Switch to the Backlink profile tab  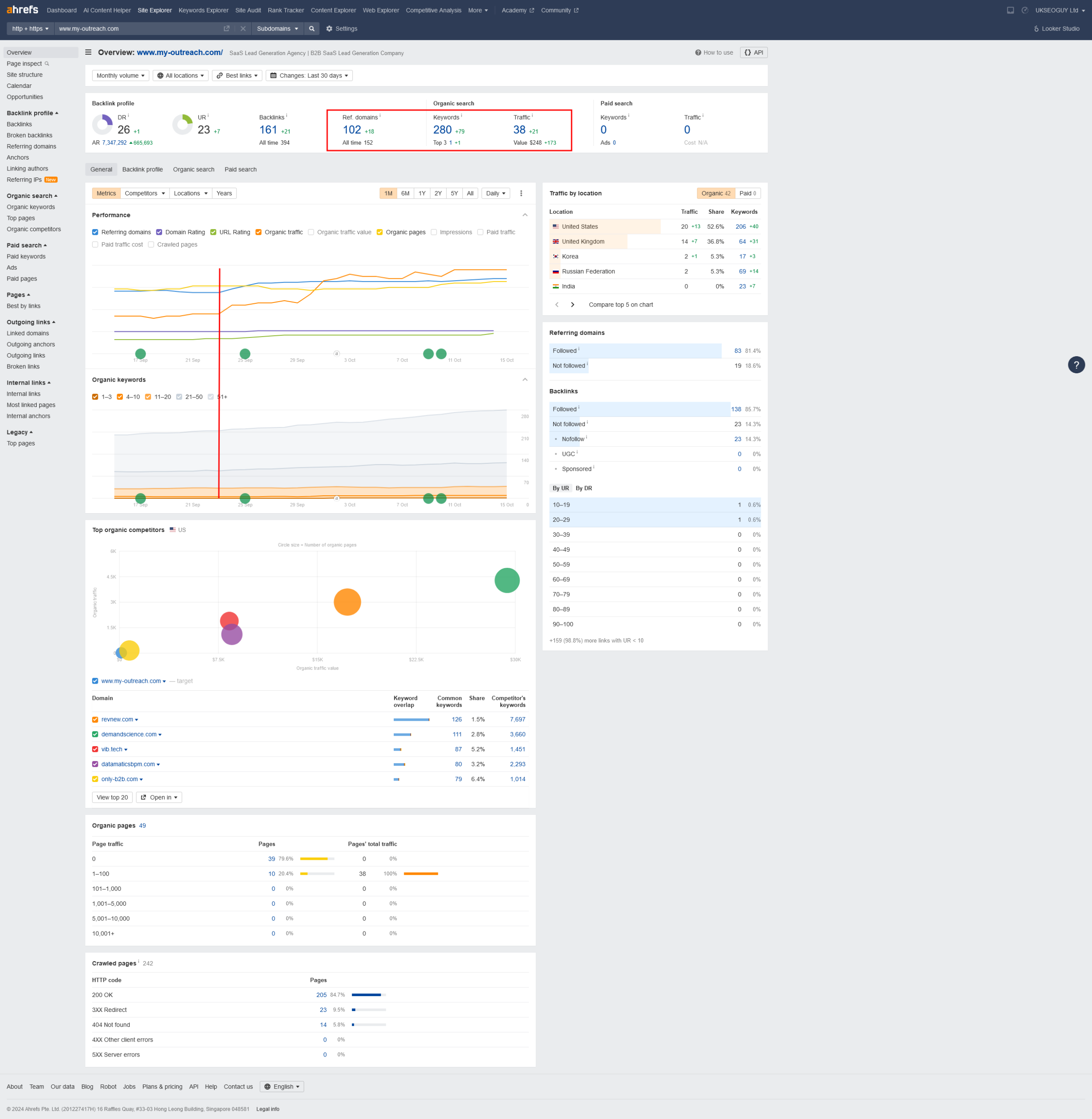[142, 169]
